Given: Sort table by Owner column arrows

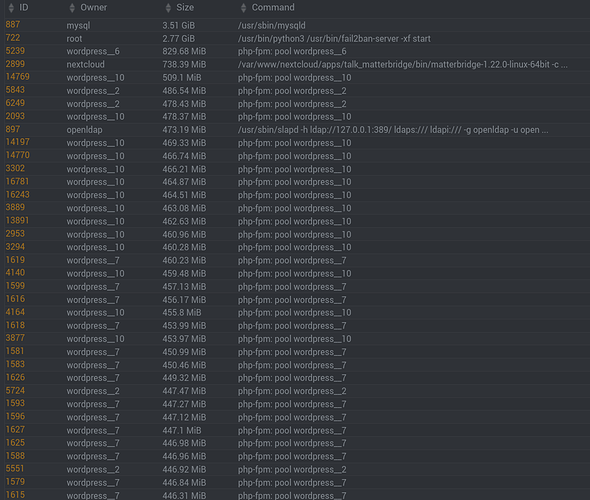Looking at the screenshot, I should click(x=72, y=8).
